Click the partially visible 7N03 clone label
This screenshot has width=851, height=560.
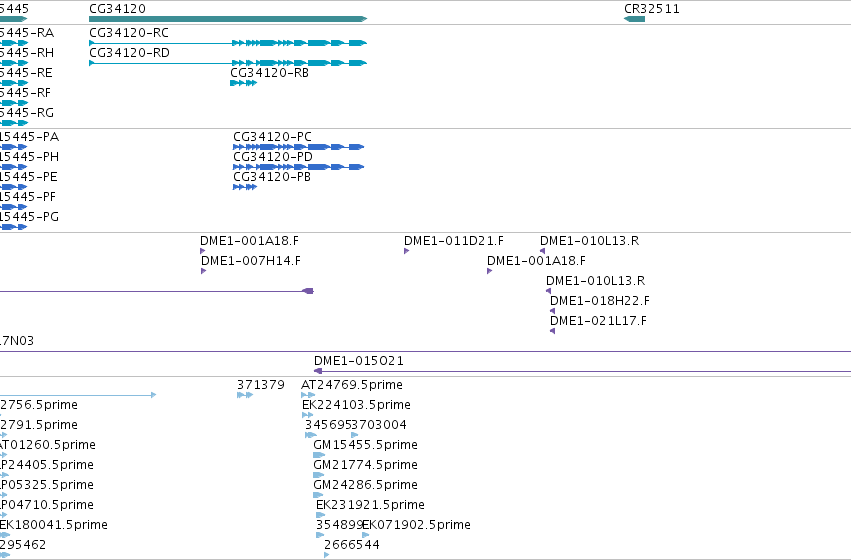(x=17, y=341)
